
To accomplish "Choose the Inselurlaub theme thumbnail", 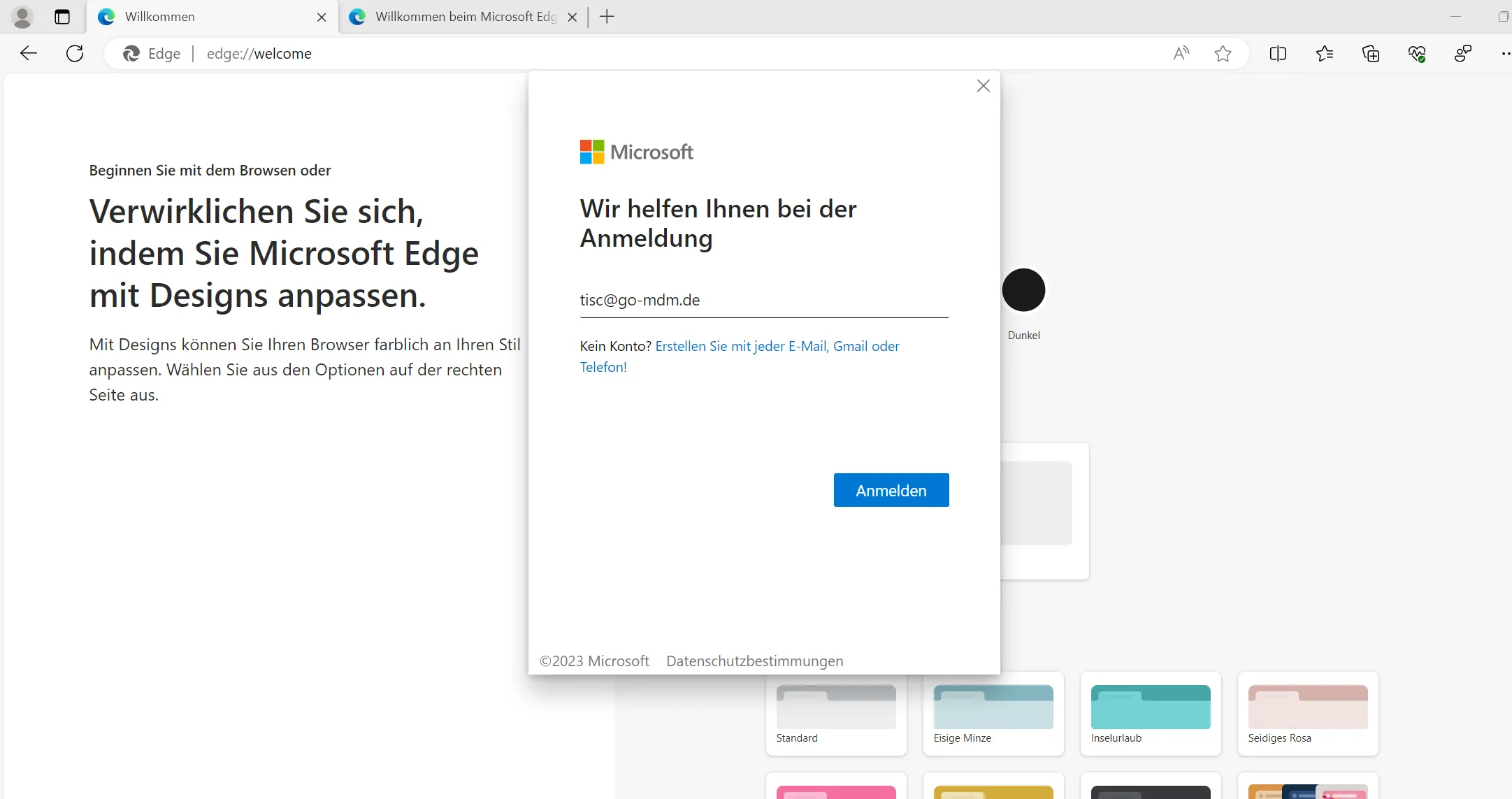I will (1150, 707).
